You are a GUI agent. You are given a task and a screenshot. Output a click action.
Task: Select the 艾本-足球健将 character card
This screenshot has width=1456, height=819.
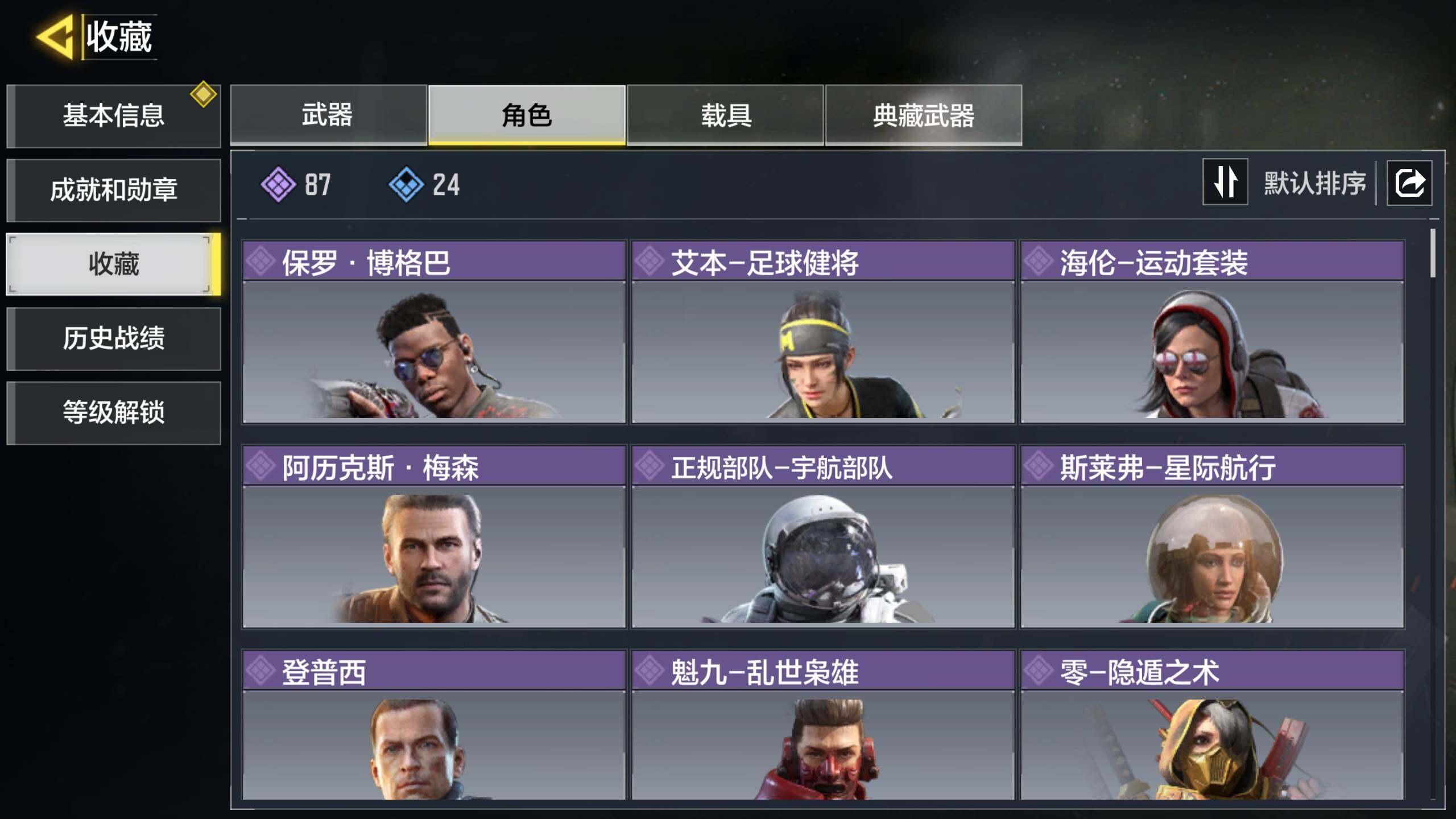point(823,332)
